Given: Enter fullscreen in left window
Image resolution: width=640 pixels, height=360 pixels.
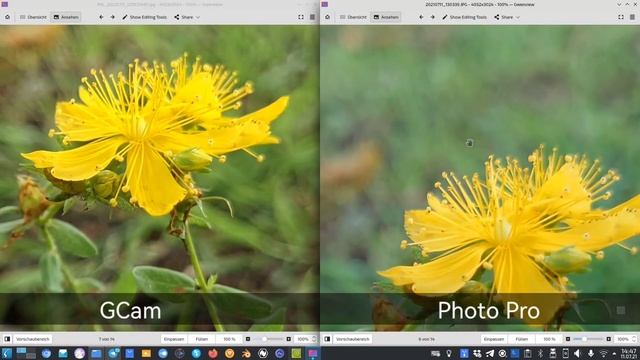Looking at the screenshot, I should pyautogui.click(x=301, y=17).
